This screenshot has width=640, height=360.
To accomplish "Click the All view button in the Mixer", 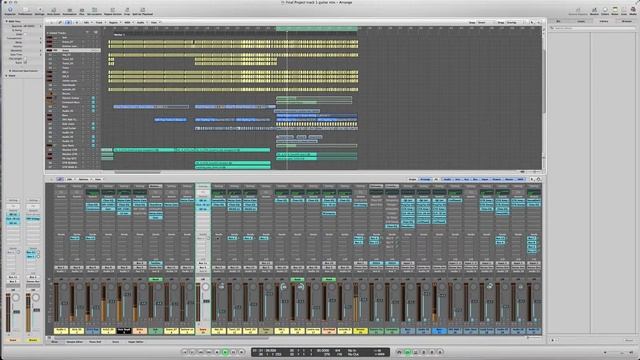I will (x=436, y=179).
